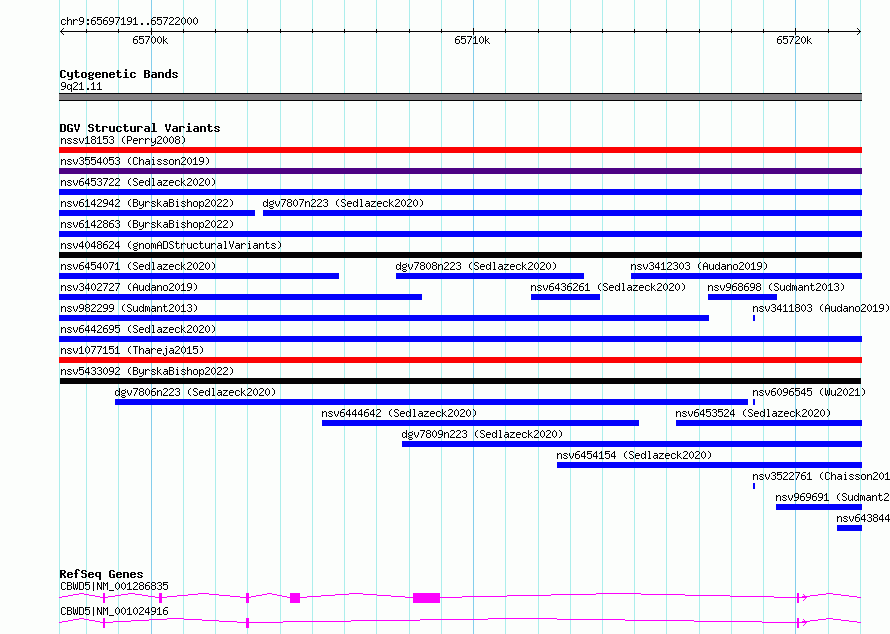Screen dimensions: 890x634
Task: Open nsv6454071 (Sedlazeck2020) variant
Action: tap(199, 276)
